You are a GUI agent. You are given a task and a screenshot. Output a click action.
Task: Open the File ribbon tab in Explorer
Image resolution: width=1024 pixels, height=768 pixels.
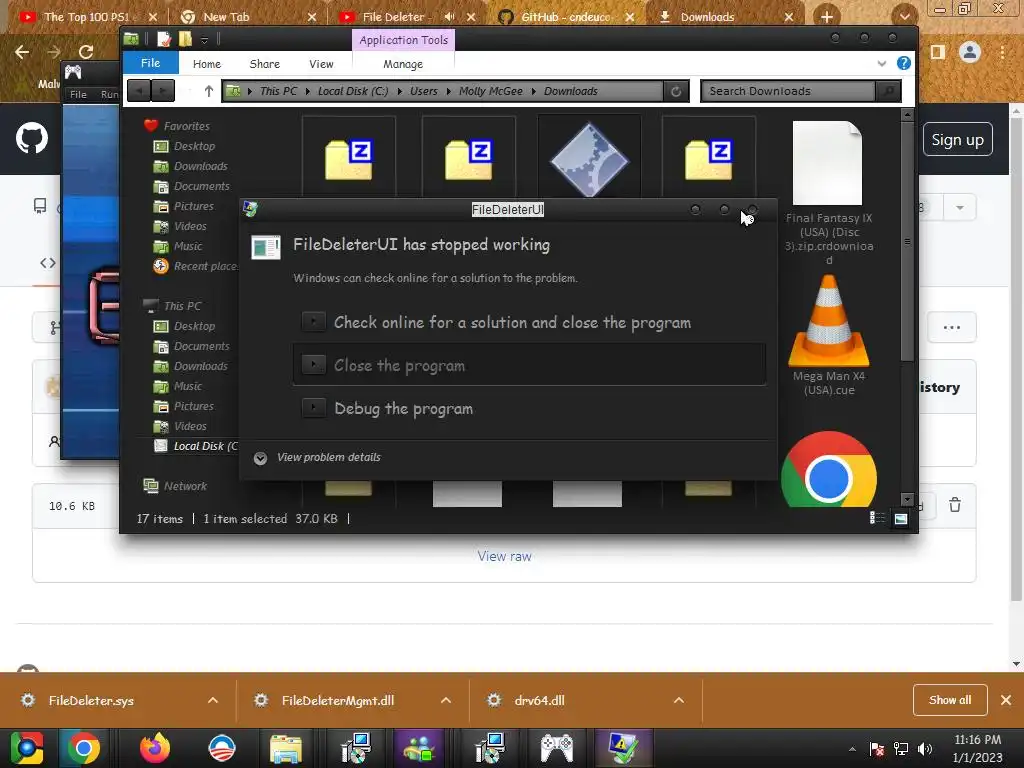click(150, 63)
